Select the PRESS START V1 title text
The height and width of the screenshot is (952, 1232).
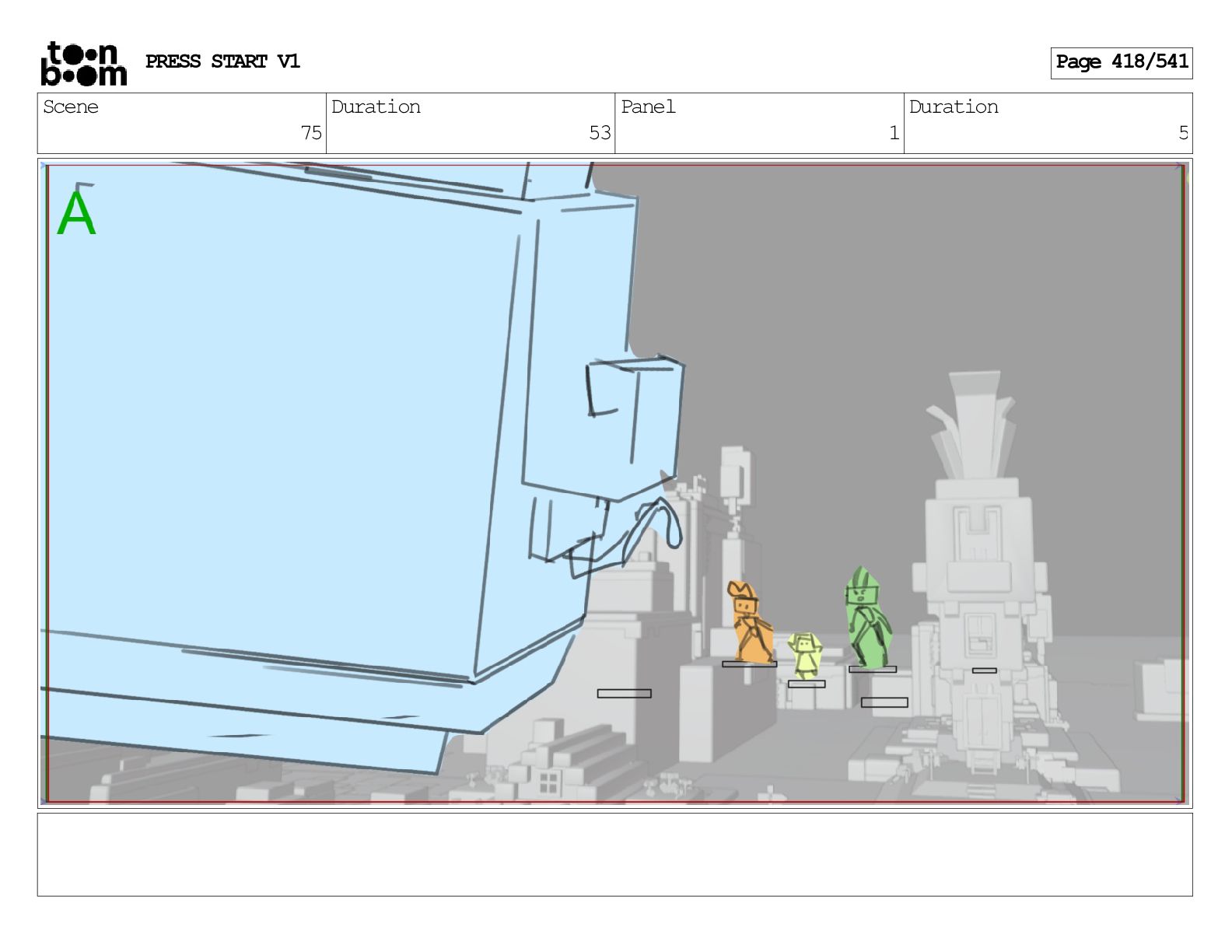coord(222,61)
